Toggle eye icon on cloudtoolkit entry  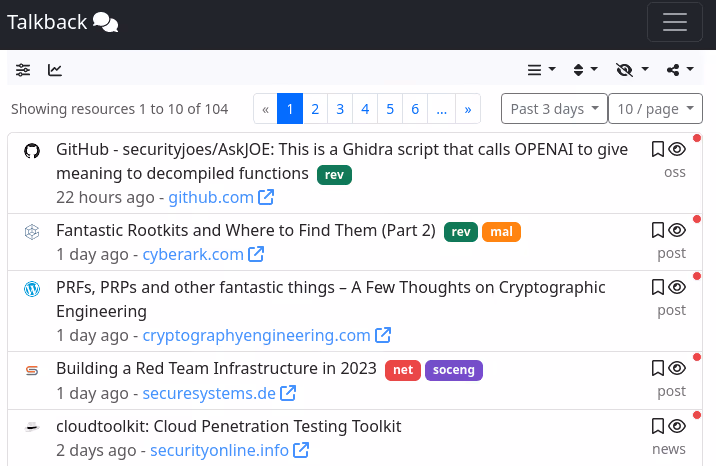(677, 426)
